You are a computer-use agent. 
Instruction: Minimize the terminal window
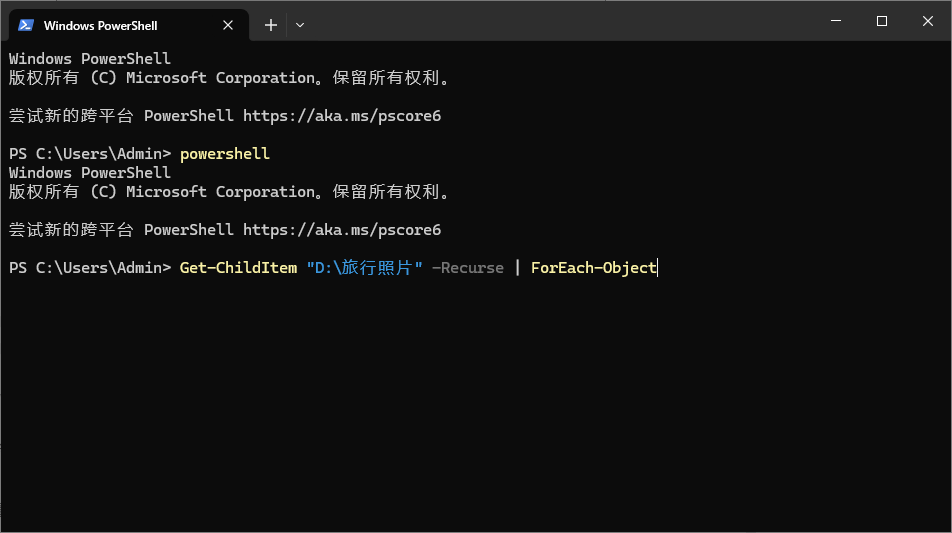pyautogui.click(x=836, y=21)
